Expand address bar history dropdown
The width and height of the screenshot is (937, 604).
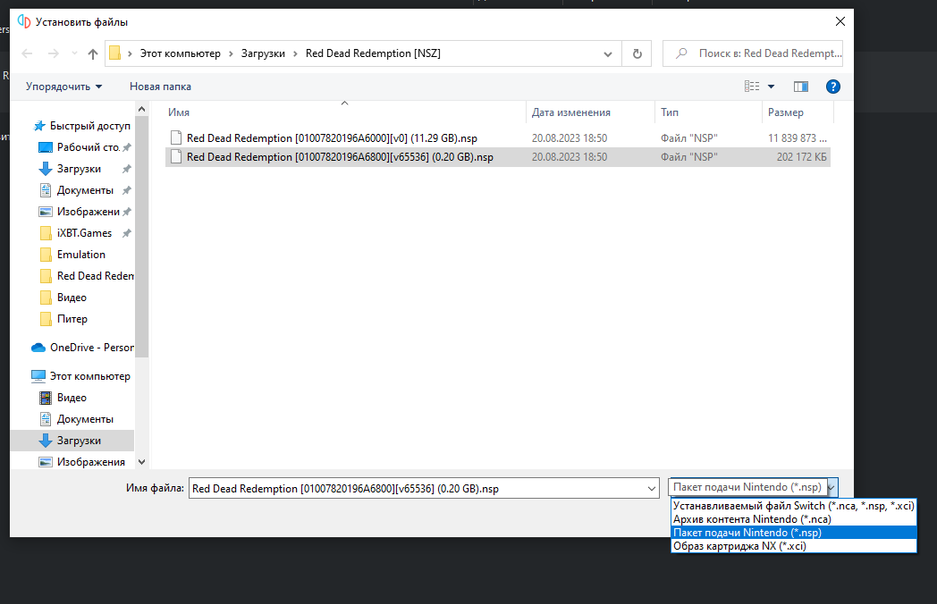point(608,54)
